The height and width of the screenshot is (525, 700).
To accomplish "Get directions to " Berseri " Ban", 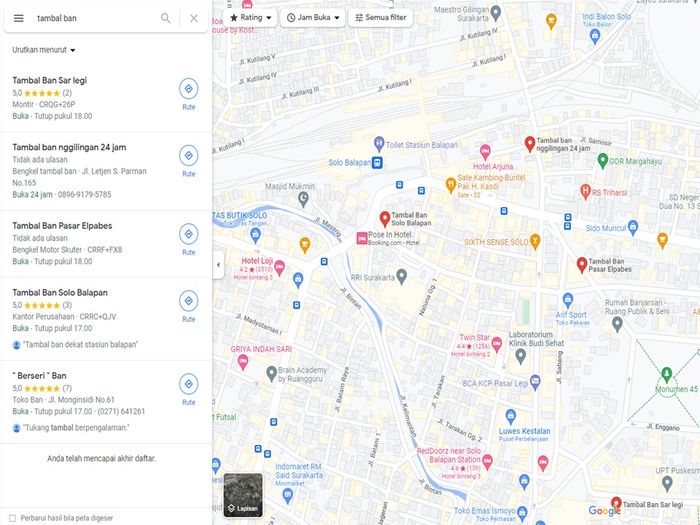I will tap(188, 385).
